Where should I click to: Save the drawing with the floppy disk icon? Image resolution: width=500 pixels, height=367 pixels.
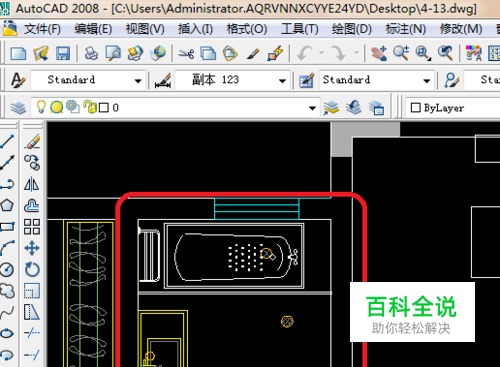click(x=63, y=53)
